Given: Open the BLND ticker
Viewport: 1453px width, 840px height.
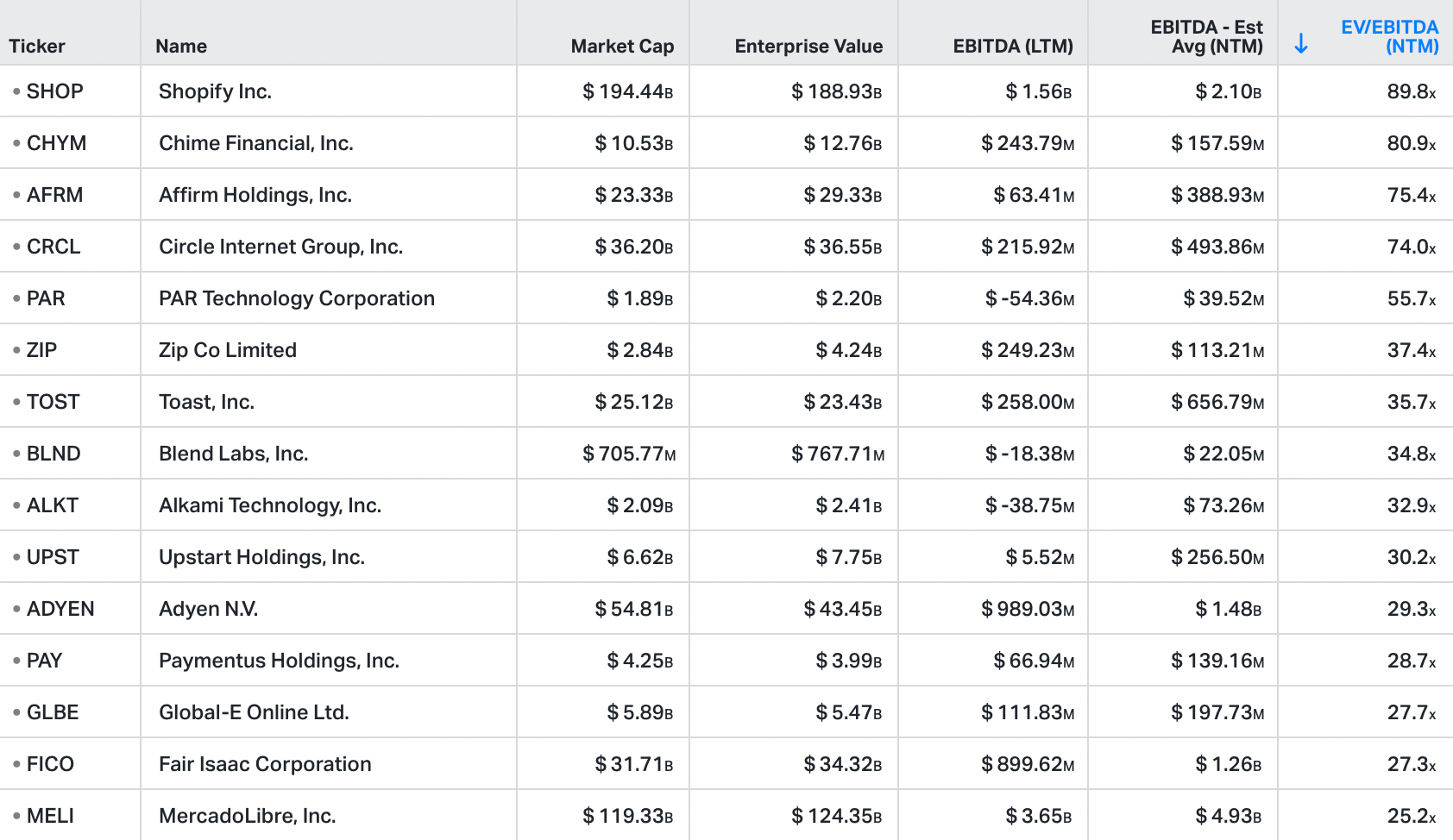Looking at the screenshot, I should (53, 454).
